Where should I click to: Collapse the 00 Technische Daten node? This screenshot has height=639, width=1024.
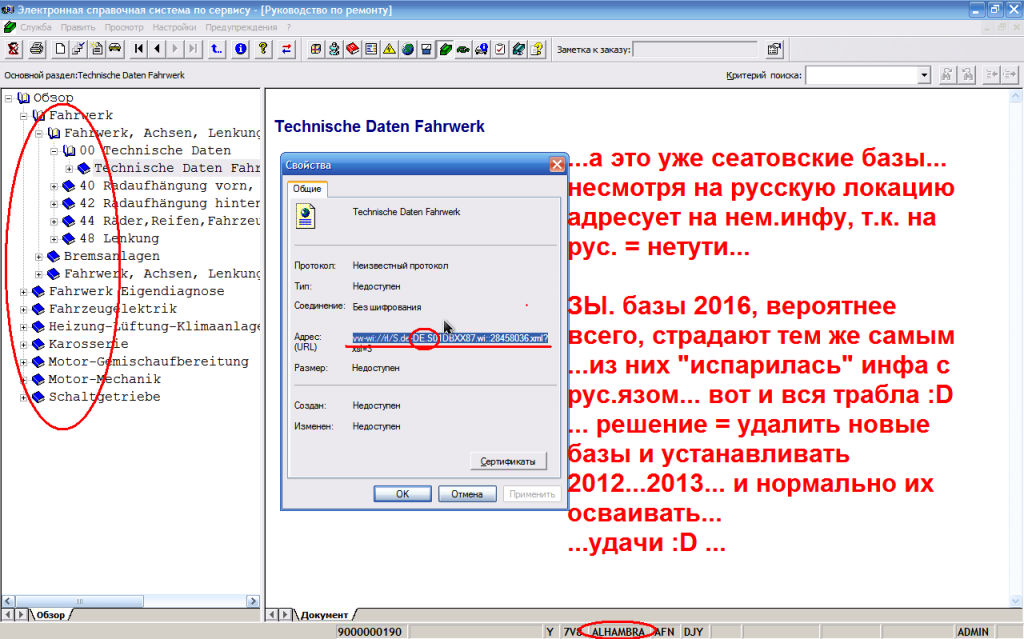[54, 151]
